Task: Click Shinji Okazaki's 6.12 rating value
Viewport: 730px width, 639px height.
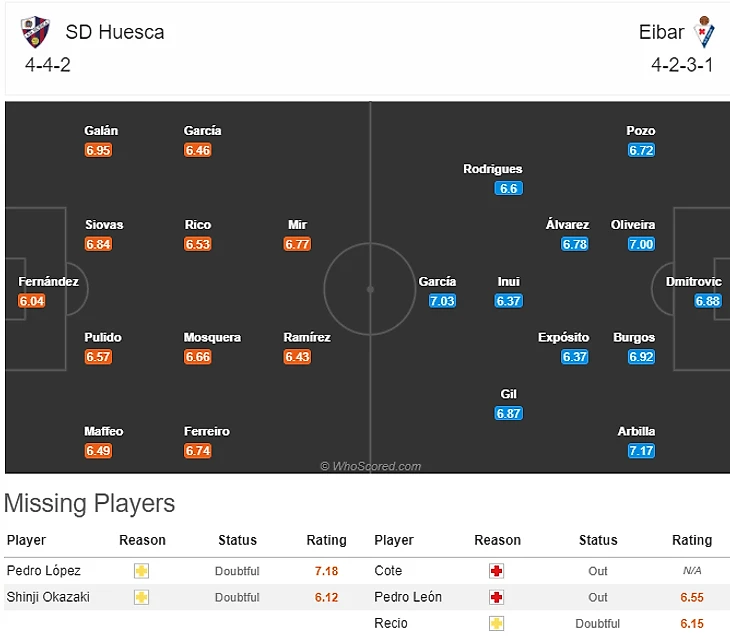Action: click(326, 597)
